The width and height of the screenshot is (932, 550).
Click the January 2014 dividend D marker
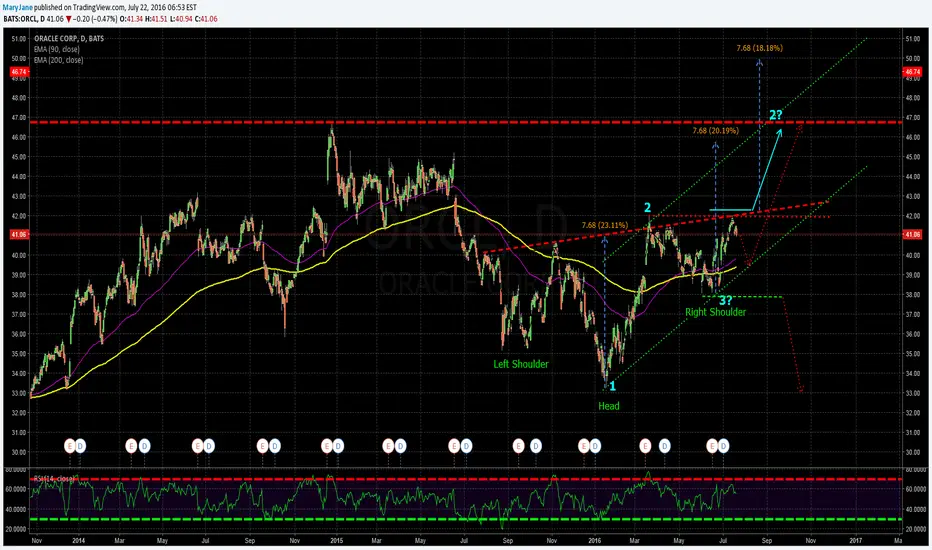[80, 445]
